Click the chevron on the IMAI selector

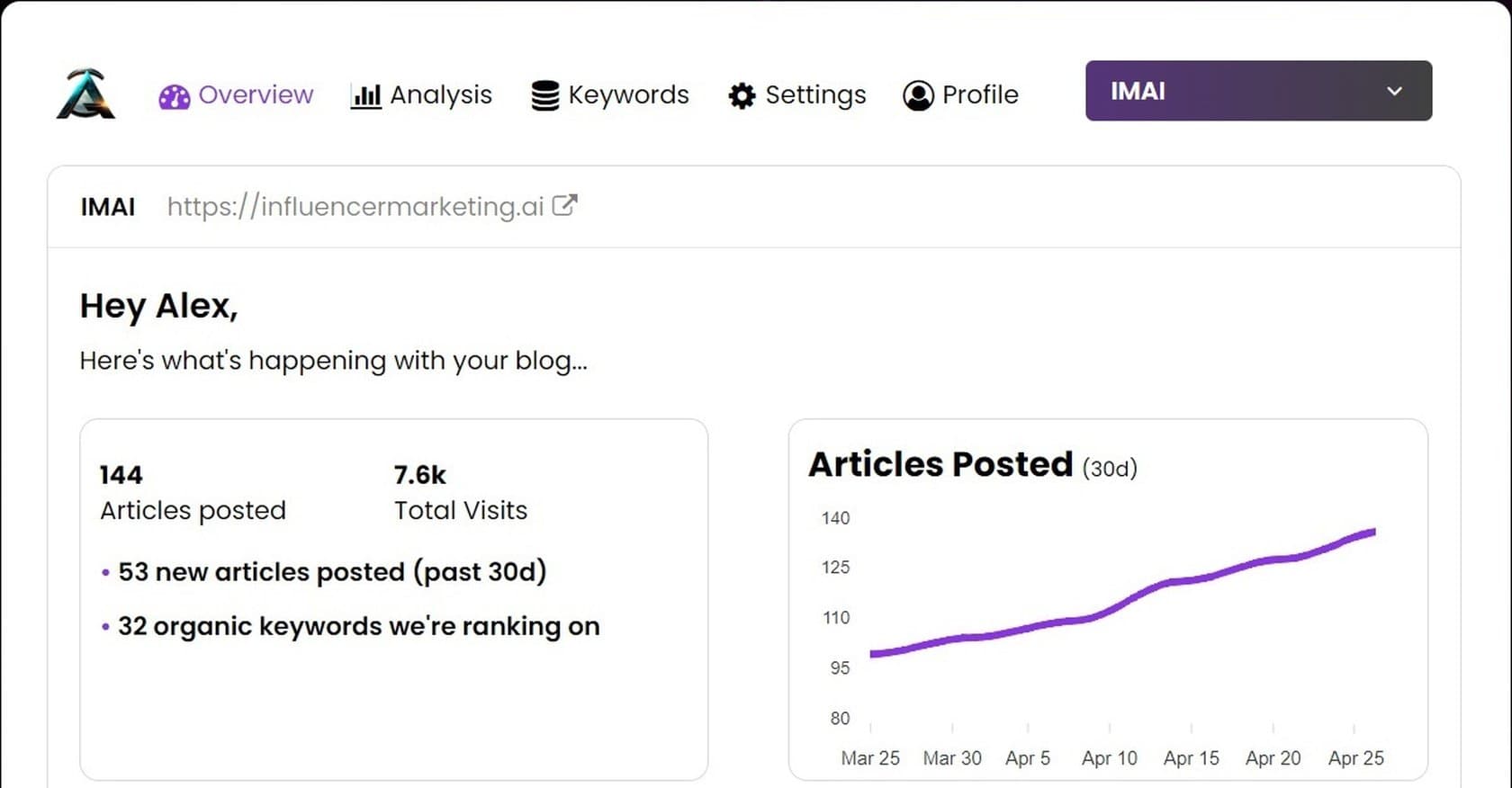click(x=1396, y=91)
